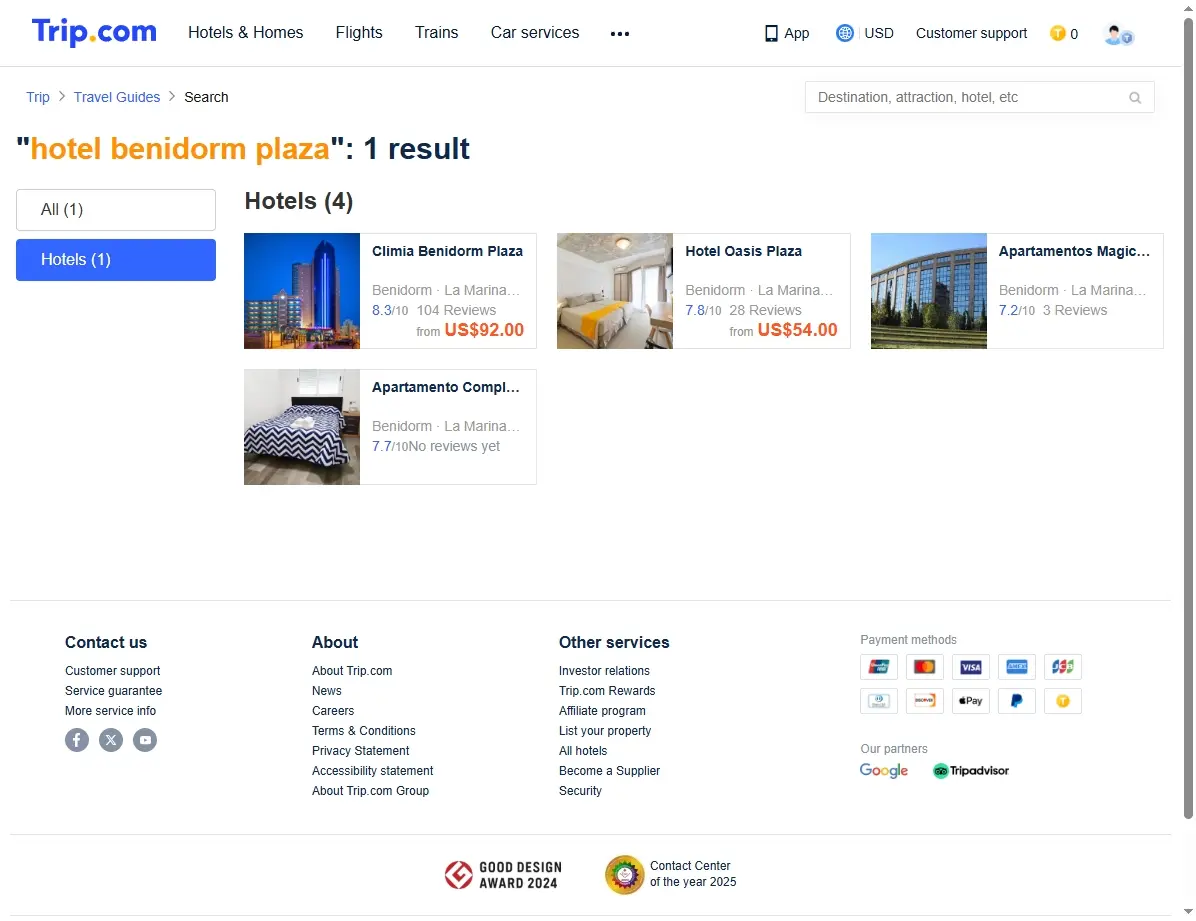The width and height of the screenshot is (1196, 921).
Task: Click the American Express payment icon
Action: click(1017, 667)
